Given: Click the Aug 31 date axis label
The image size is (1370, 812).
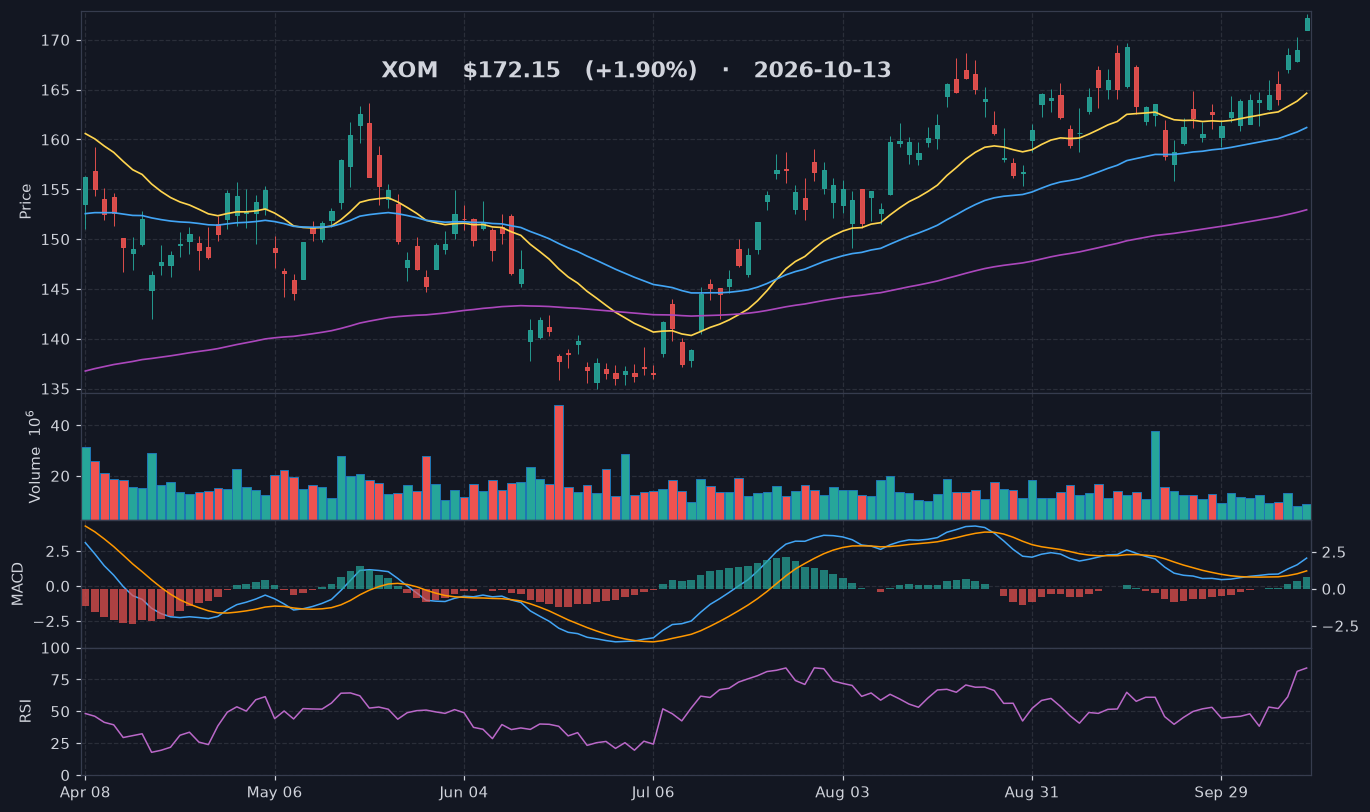Looking at the screenshot, I should pos(1032,792).
